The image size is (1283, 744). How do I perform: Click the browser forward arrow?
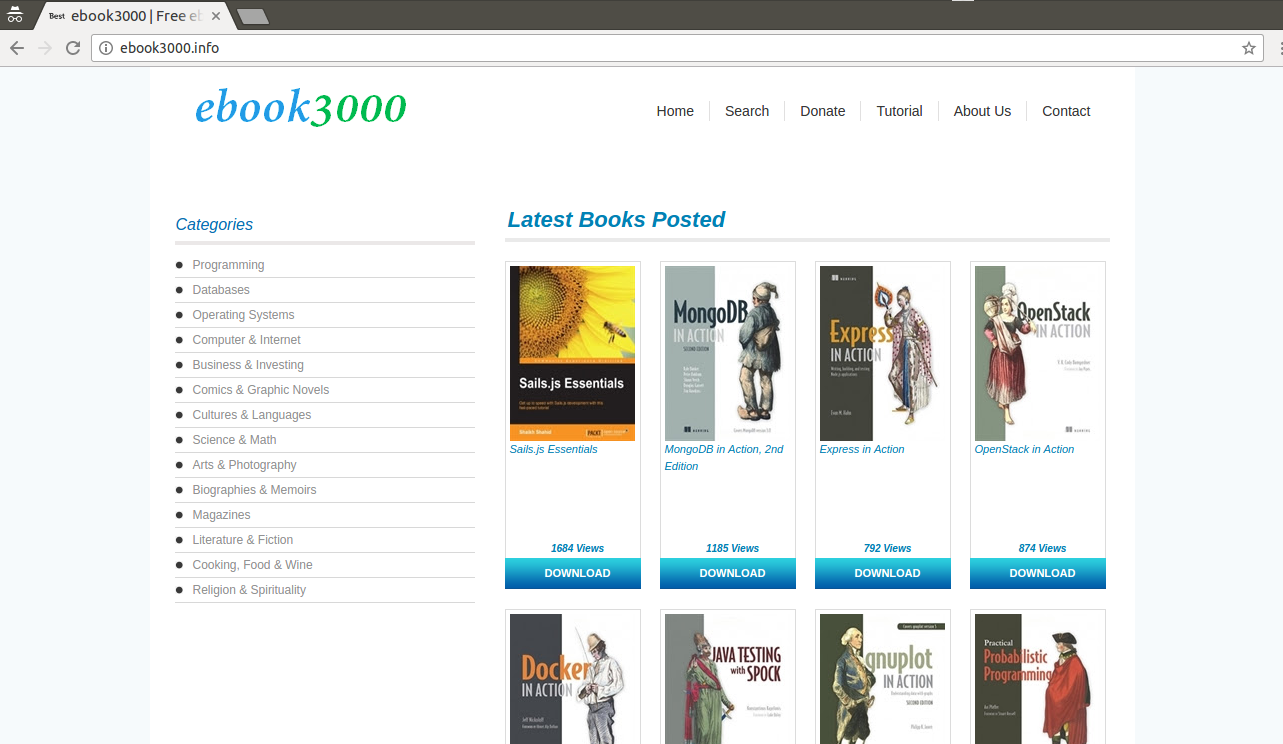(44, 48)
